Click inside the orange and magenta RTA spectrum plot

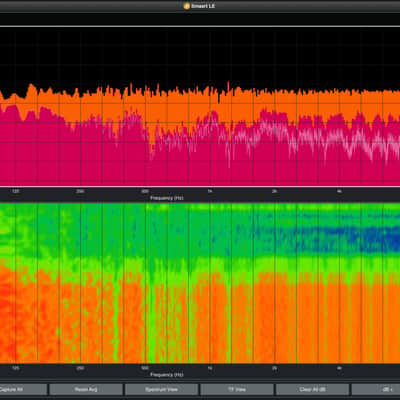200,107
